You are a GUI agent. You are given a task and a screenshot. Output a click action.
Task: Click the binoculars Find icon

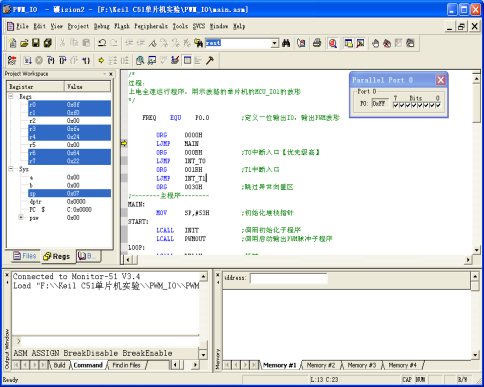pos(286,43)
